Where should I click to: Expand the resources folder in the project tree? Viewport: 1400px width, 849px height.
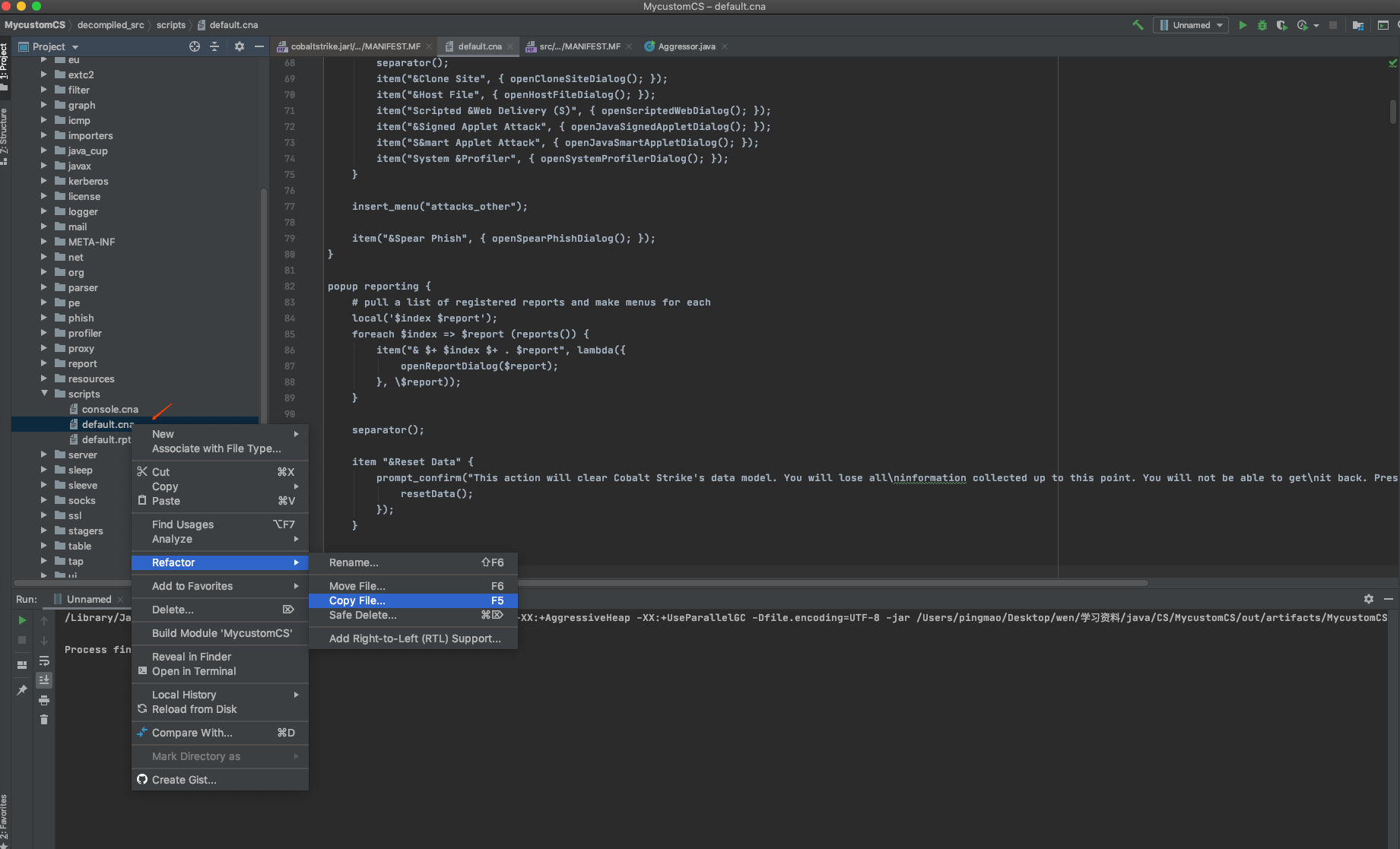pos(44,379)
